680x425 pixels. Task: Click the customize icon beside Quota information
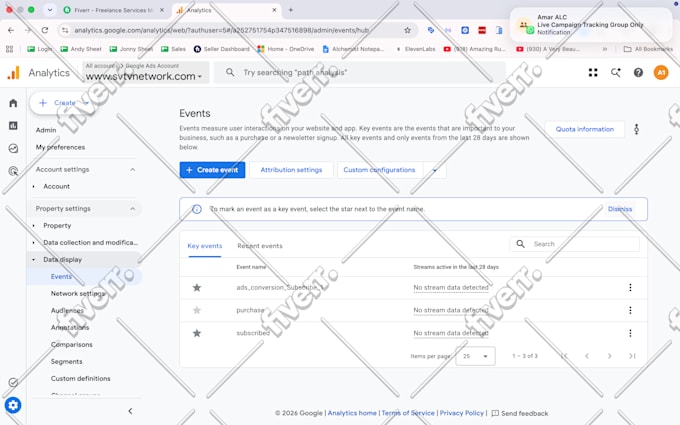coord(636,129)
